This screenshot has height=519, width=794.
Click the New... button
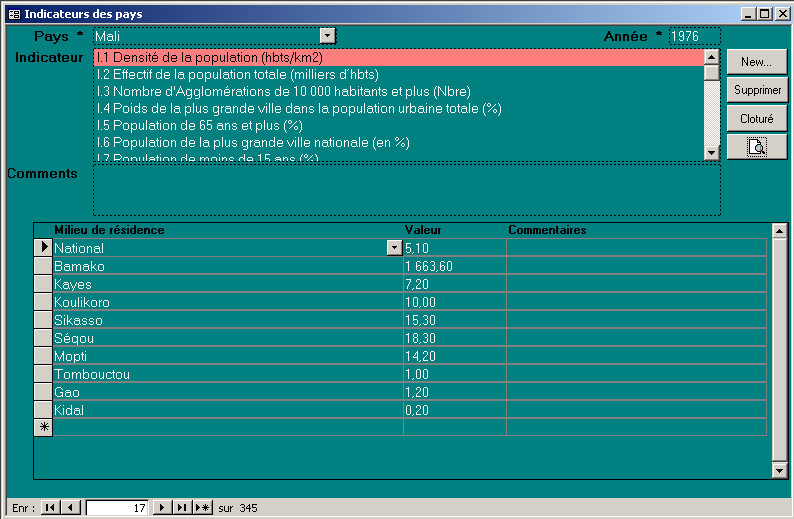pos(756,62)
